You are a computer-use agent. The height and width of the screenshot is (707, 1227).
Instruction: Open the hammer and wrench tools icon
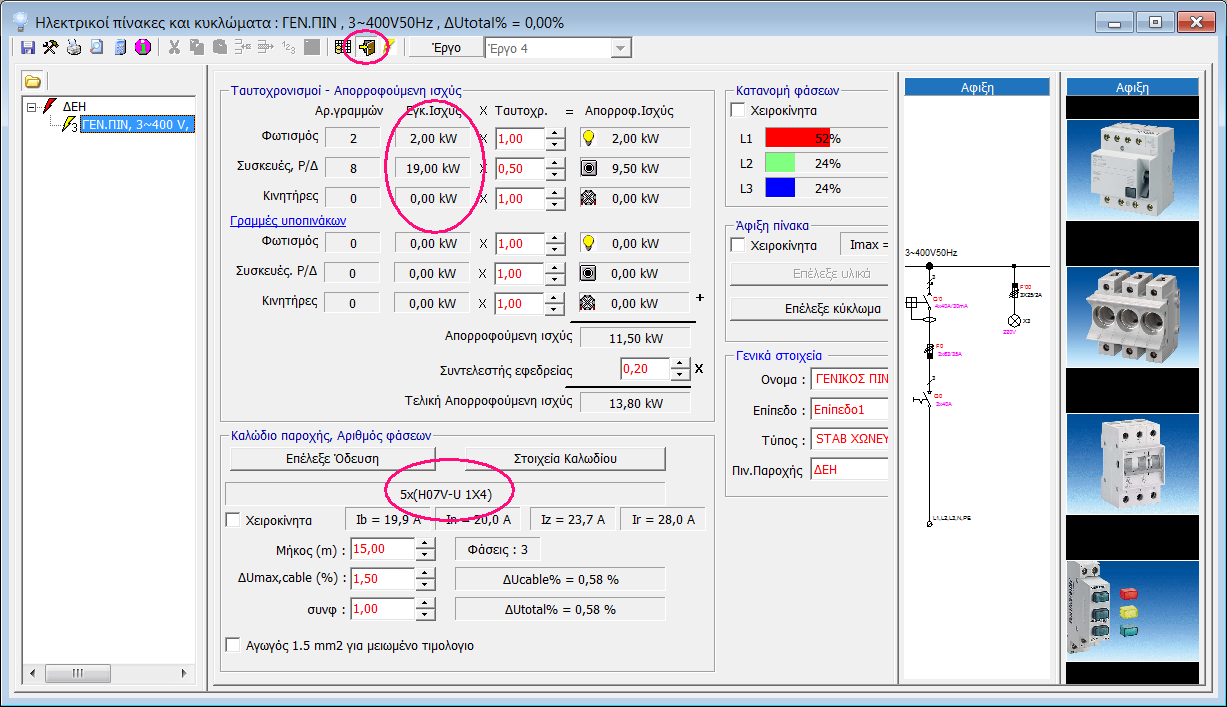50,47
